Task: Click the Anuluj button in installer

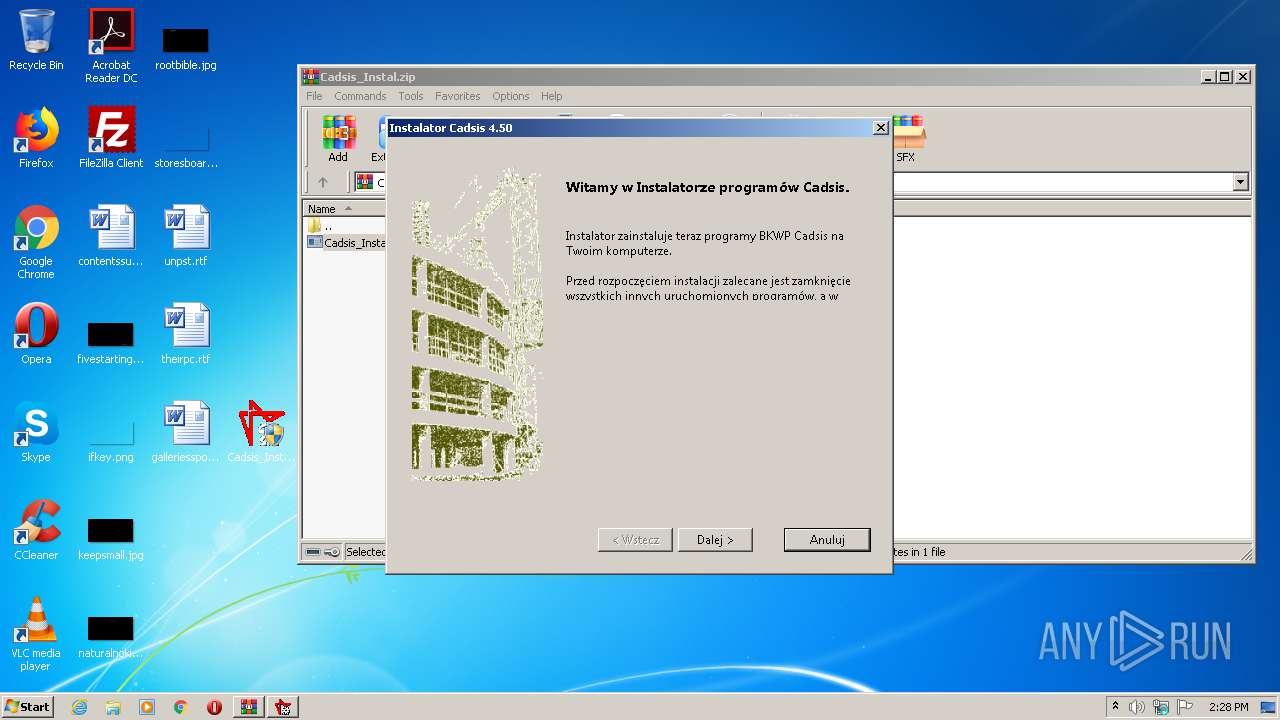Action: pyautogui.click(x=827, y=540)
